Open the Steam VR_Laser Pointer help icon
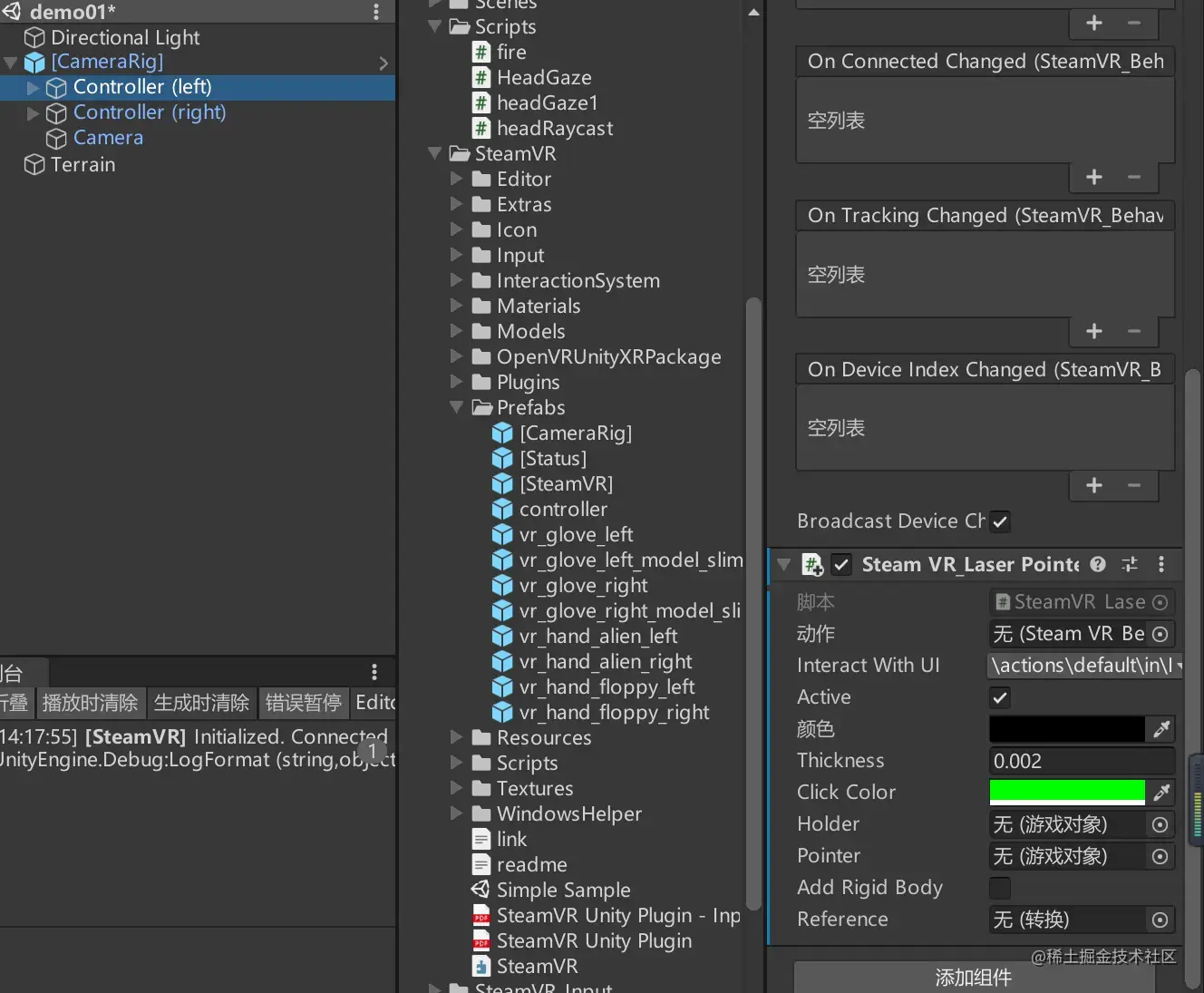1204x993 pixels. (1098, 564)
